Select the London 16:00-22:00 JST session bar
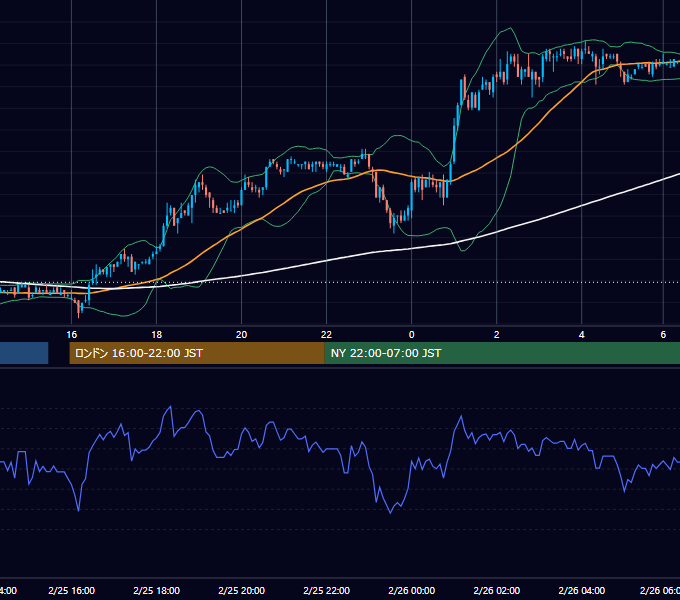Screen dimensions: 680x600 coord(197,353)
